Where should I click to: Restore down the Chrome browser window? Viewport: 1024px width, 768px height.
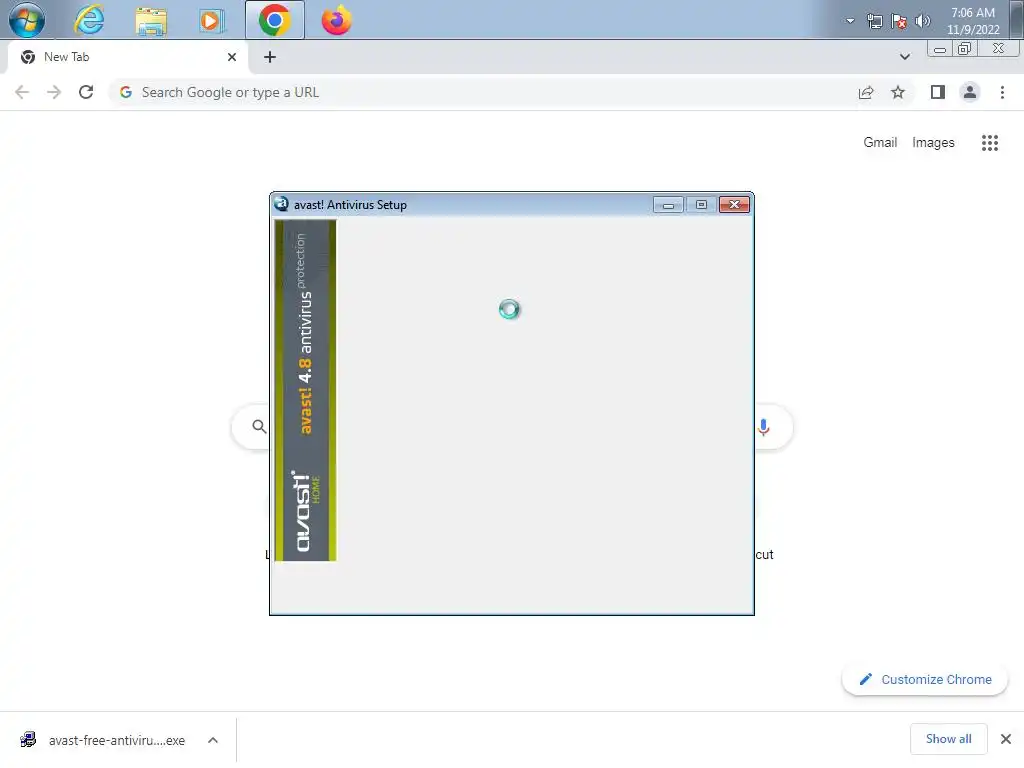965,50
